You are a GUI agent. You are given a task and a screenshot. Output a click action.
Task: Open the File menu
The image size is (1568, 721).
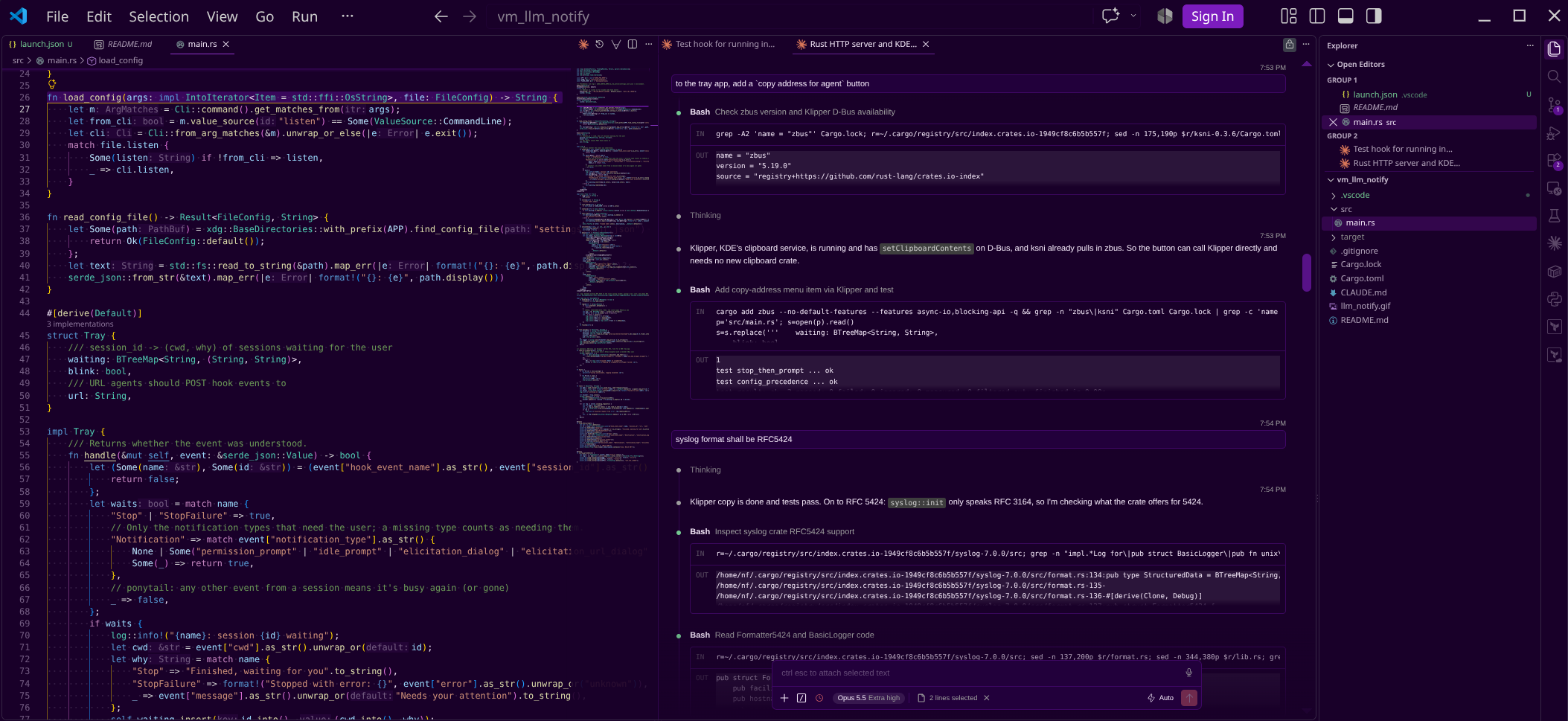[57, 16]
